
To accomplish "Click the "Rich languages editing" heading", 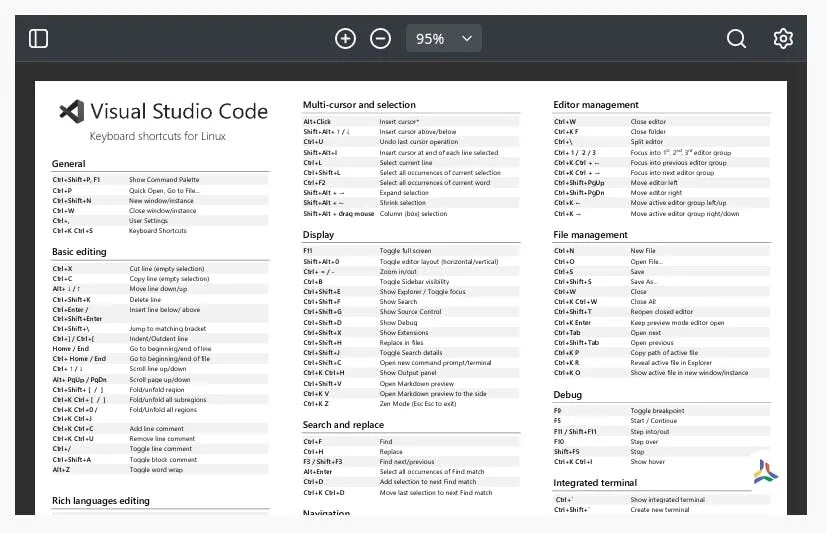I will tap(100, 500).
